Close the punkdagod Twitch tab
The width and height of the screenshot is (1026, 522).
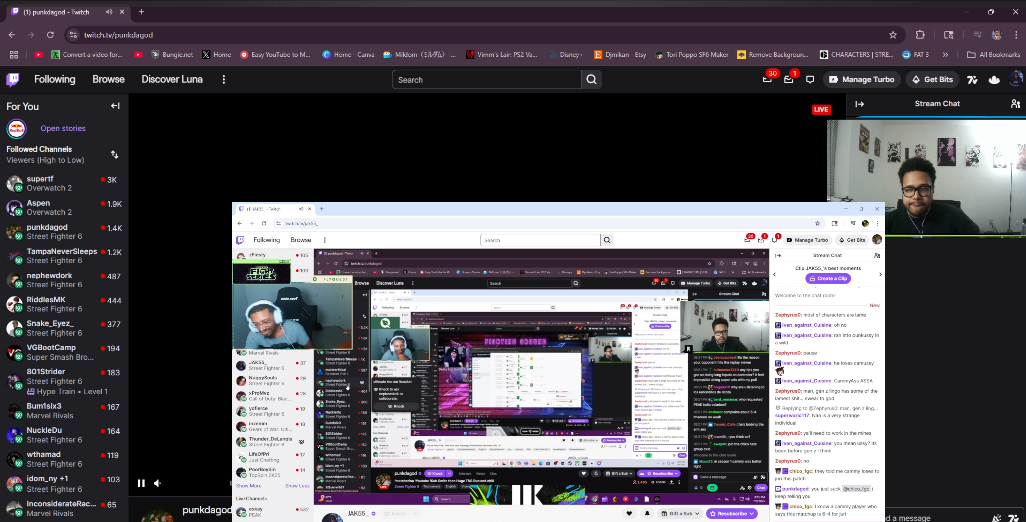[x=122, y=12]
